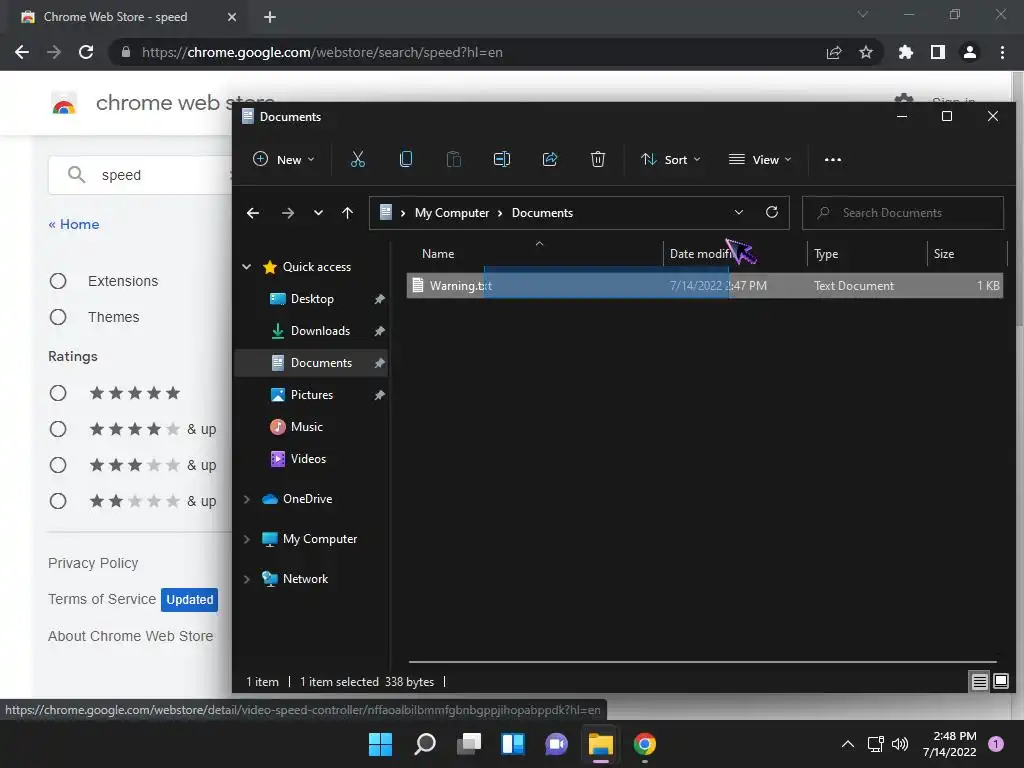Open Teams Chat on taskbar
The width and height of the screenshot is (1024, 768).
point(556,744)
